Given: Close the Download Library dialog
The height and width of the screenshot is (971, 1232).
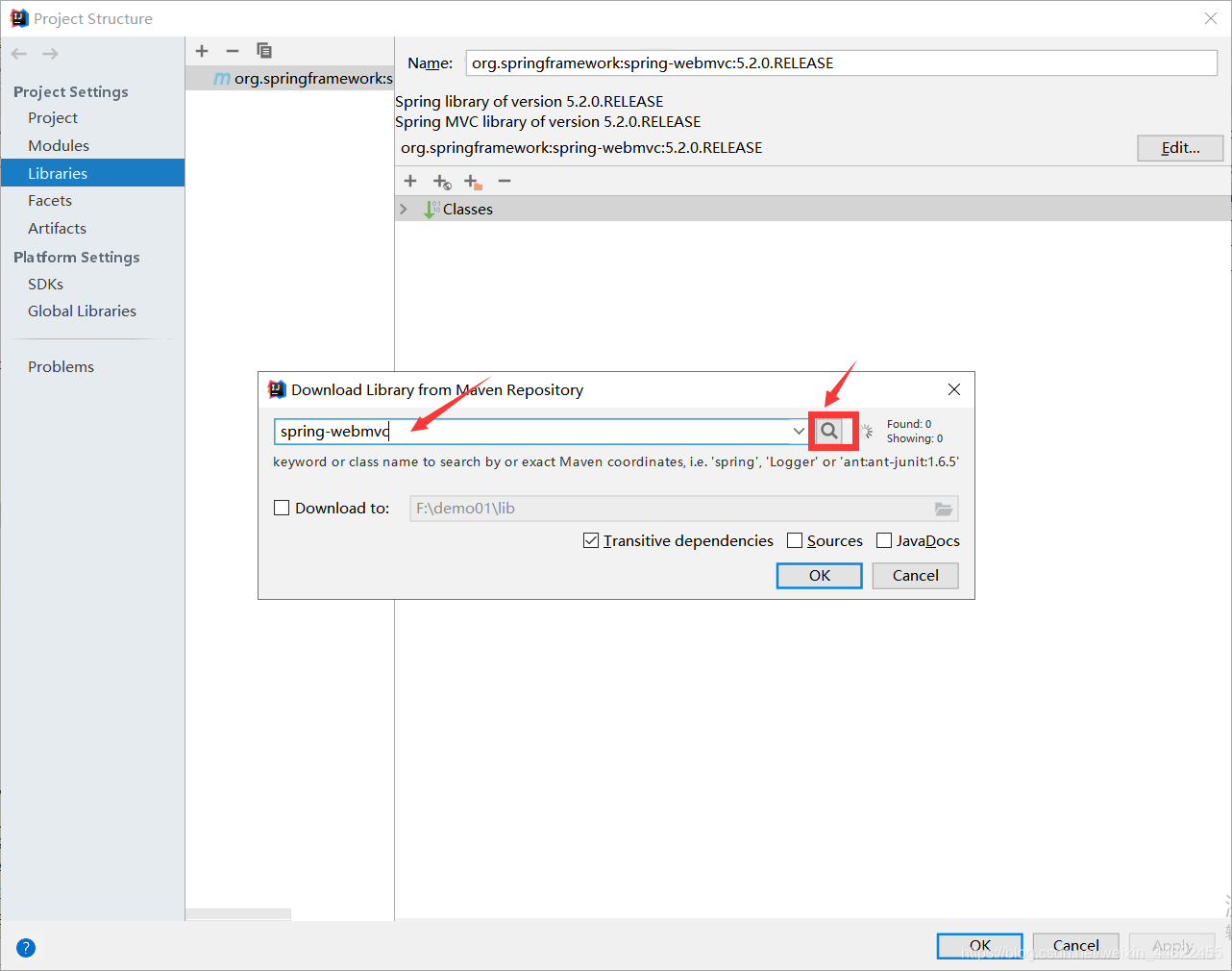Looking at the screenshot, I should pyautogui.click(x=954, y=389).
